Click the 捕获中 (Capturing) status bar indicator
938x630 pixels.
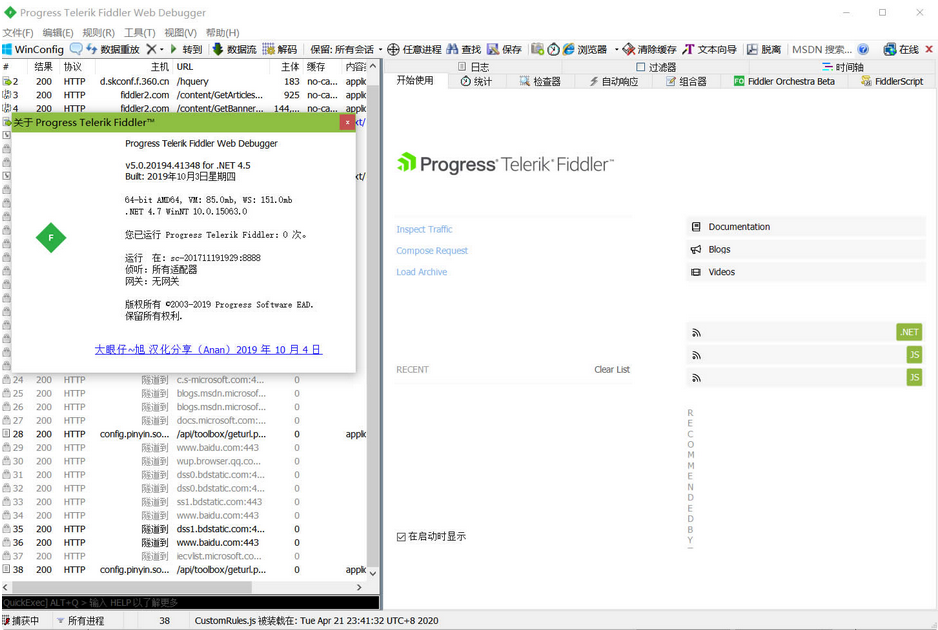(21, 620)
